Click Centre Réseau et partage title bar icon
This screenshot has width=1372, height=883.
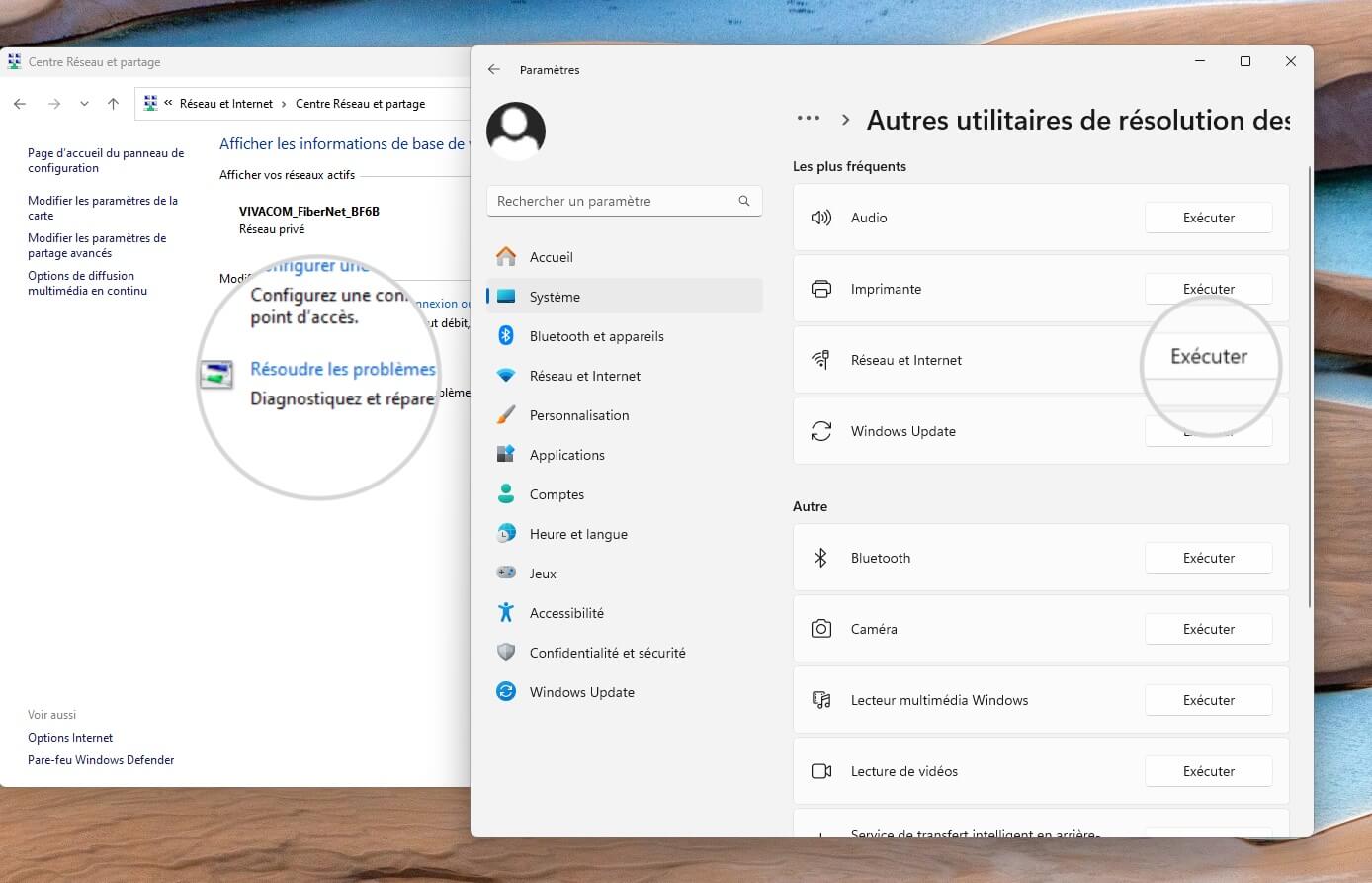point(14,61)
